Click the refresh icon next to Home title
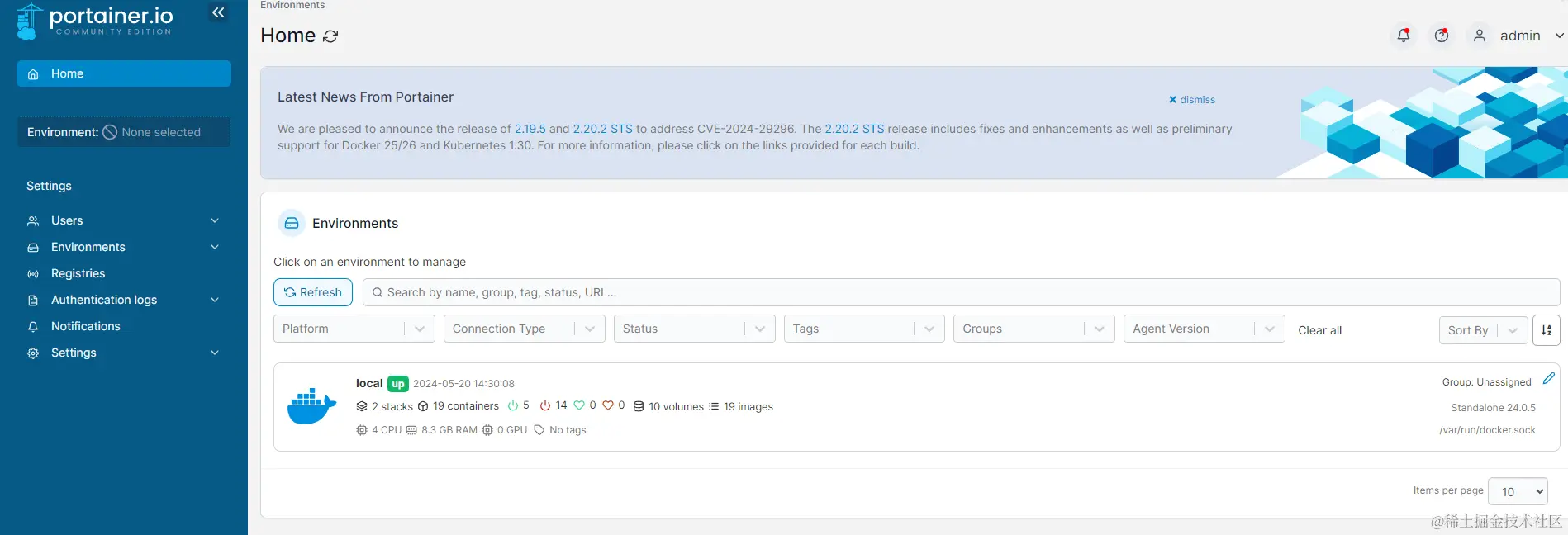 (330, 36)
